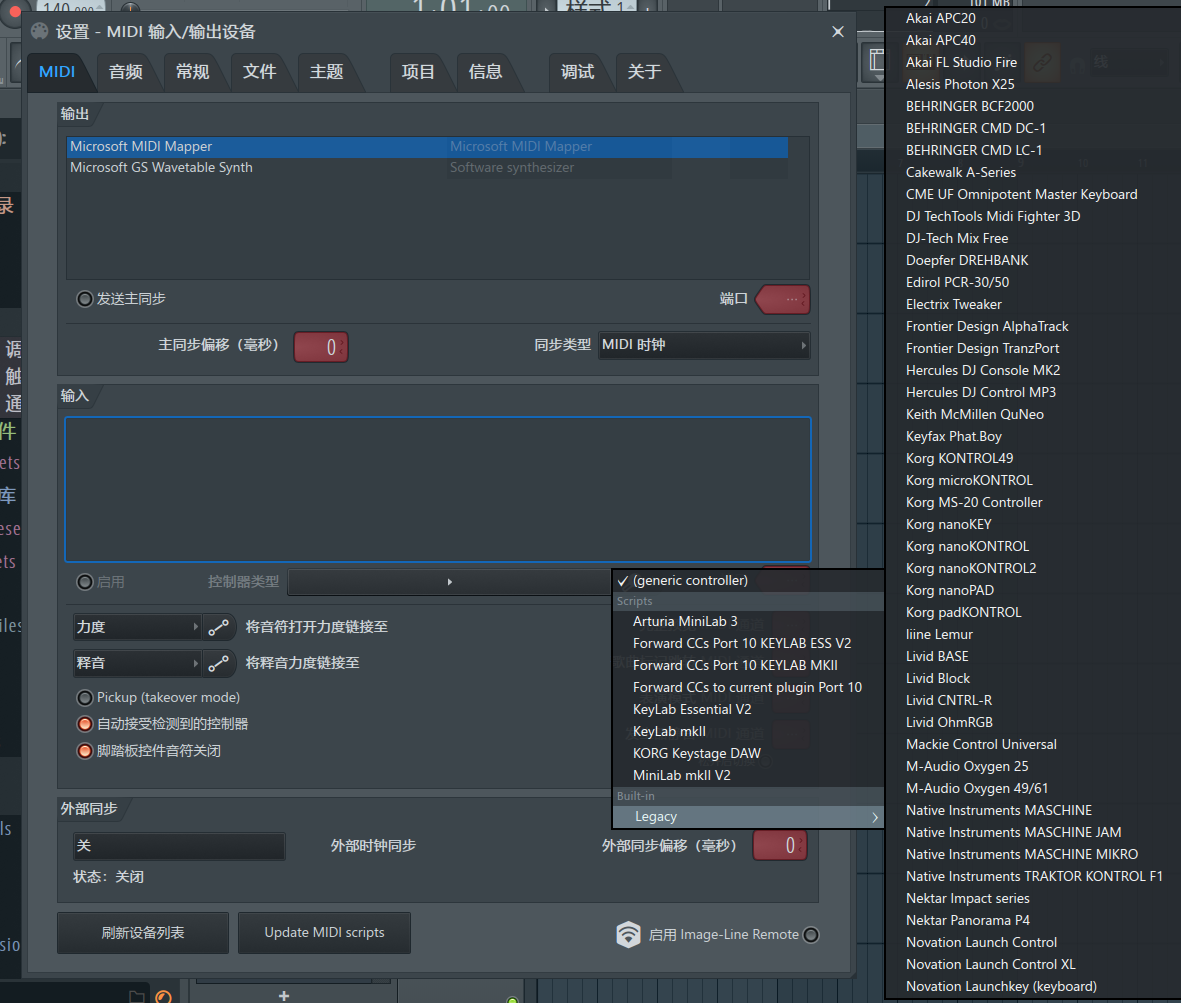Click the velocity link icon beside 力度

pos(218,627)
